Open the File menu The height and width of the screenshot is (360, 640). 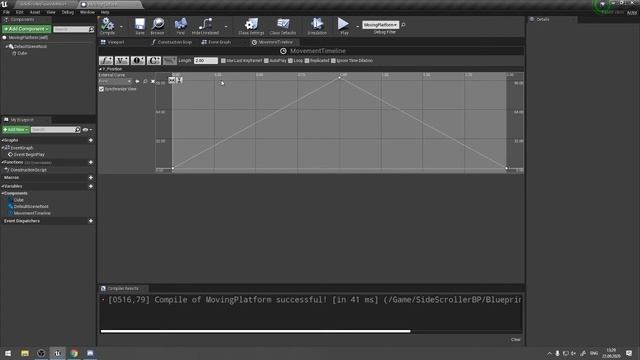point(7,12)
